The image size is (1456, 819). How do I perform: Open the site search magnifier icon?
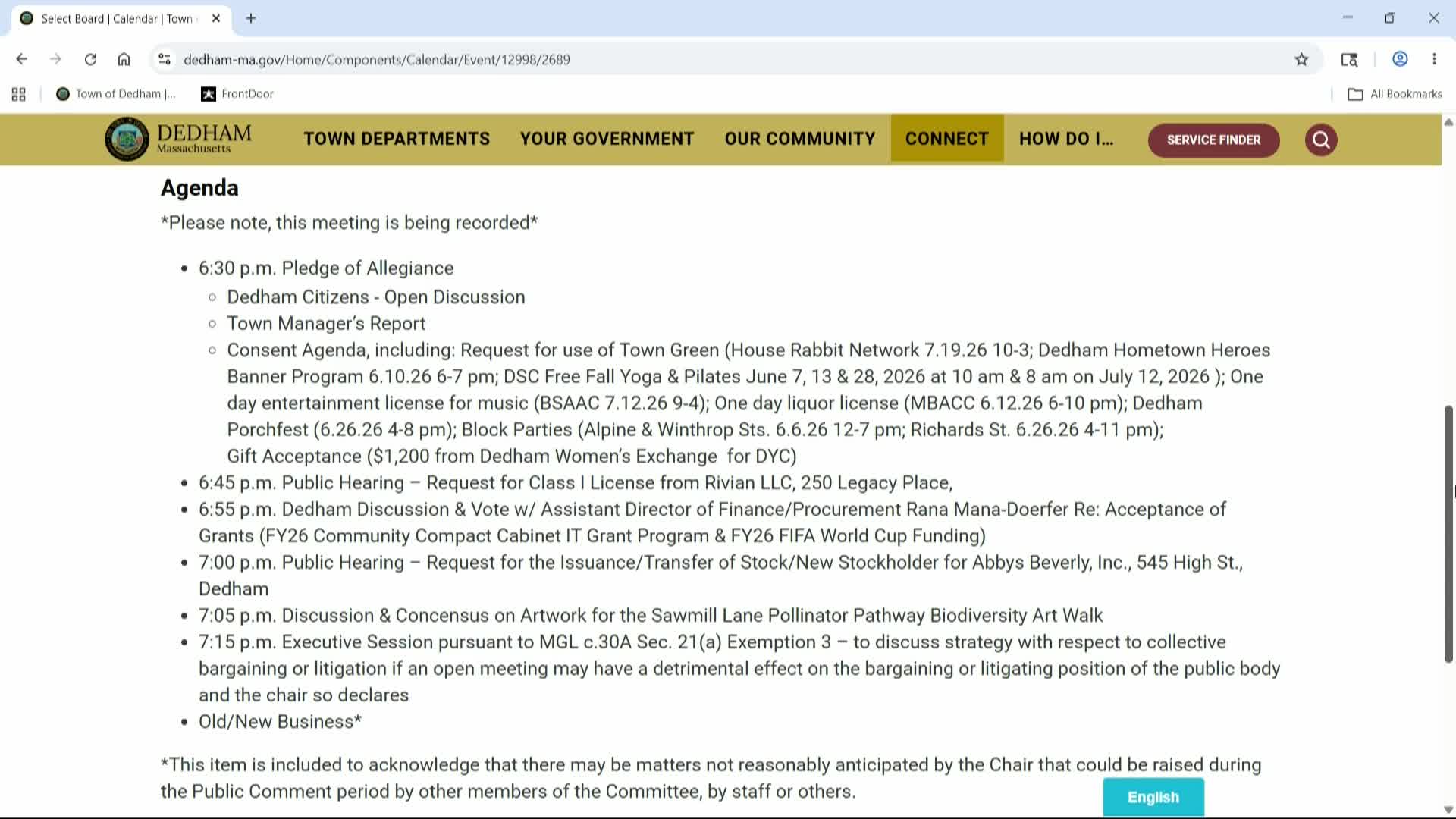click(x=1320, y=140)
